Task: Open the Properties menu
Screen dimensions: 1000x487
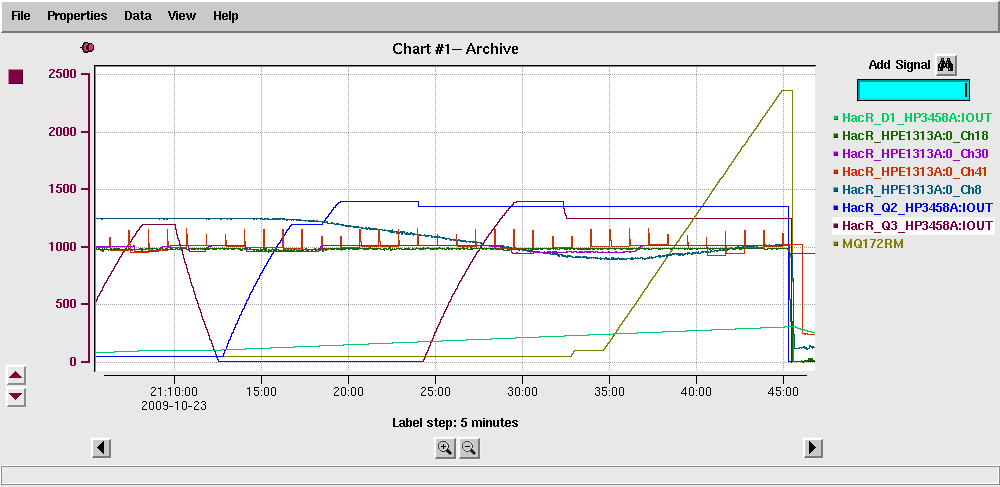Action: pos(77,16)
